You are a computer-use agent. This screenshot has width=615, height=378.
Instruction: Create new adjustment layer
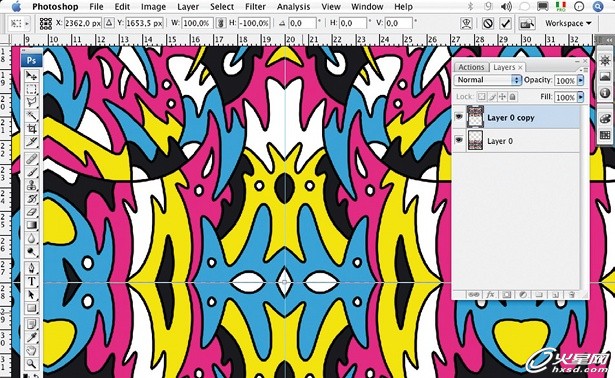tap(523, 295)
